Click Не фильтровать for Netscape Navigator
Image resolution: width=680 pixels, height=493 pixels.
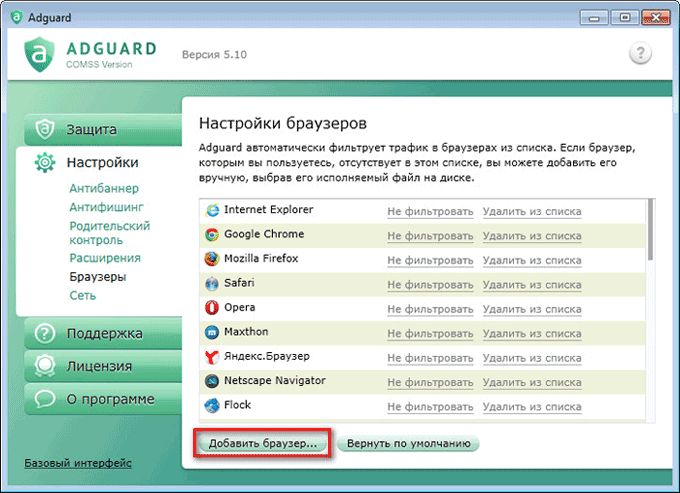tap(430, 382)
